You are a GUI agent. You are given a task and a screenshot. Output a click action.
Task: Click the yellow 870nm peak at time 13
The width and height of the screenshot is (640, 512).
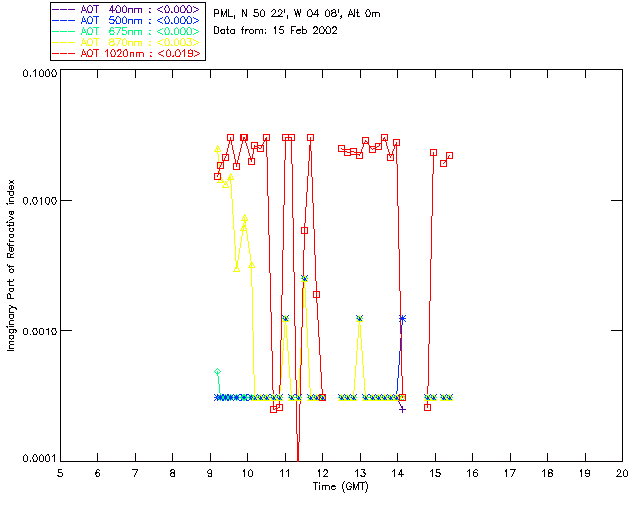click(359, 318)
